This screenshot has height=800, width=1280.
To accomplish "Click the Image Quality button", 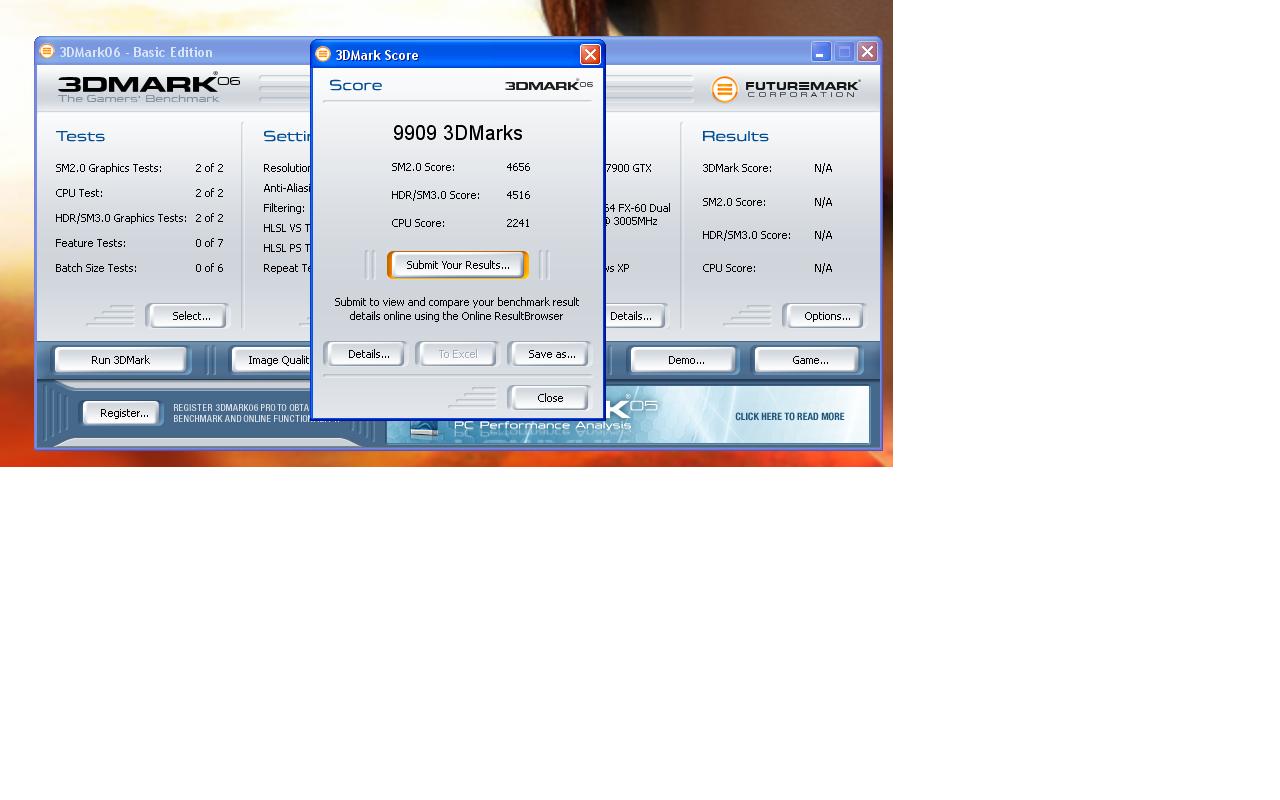I will (x=273, y=360).
